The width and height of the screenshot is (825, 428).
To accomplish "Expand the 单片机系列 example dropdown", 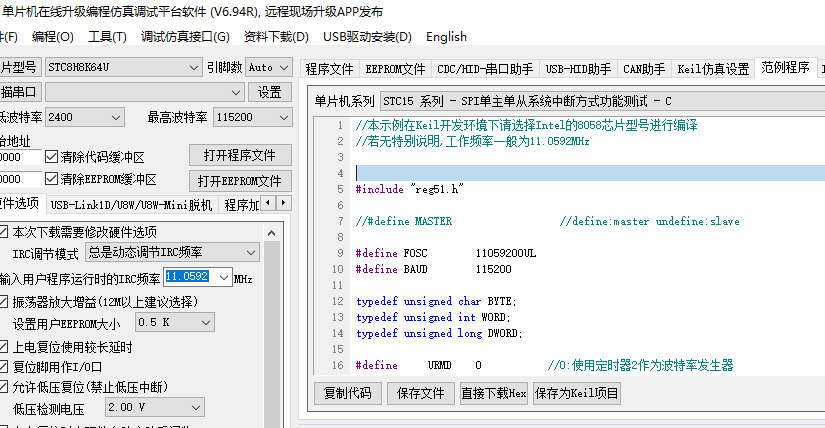I will (x=602, y=101).
